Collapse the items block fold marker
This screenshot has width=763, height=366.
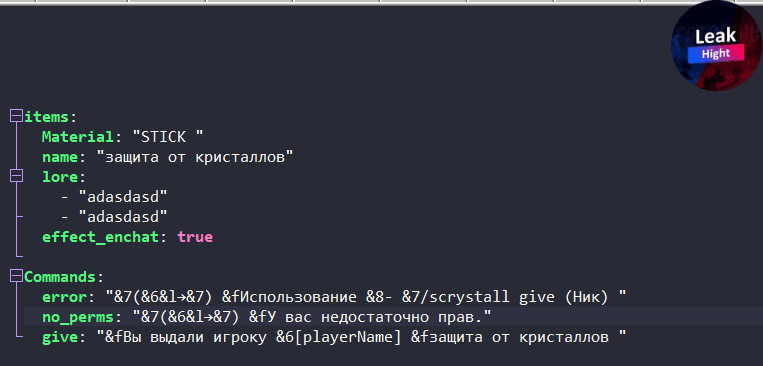tap(17, 116)
